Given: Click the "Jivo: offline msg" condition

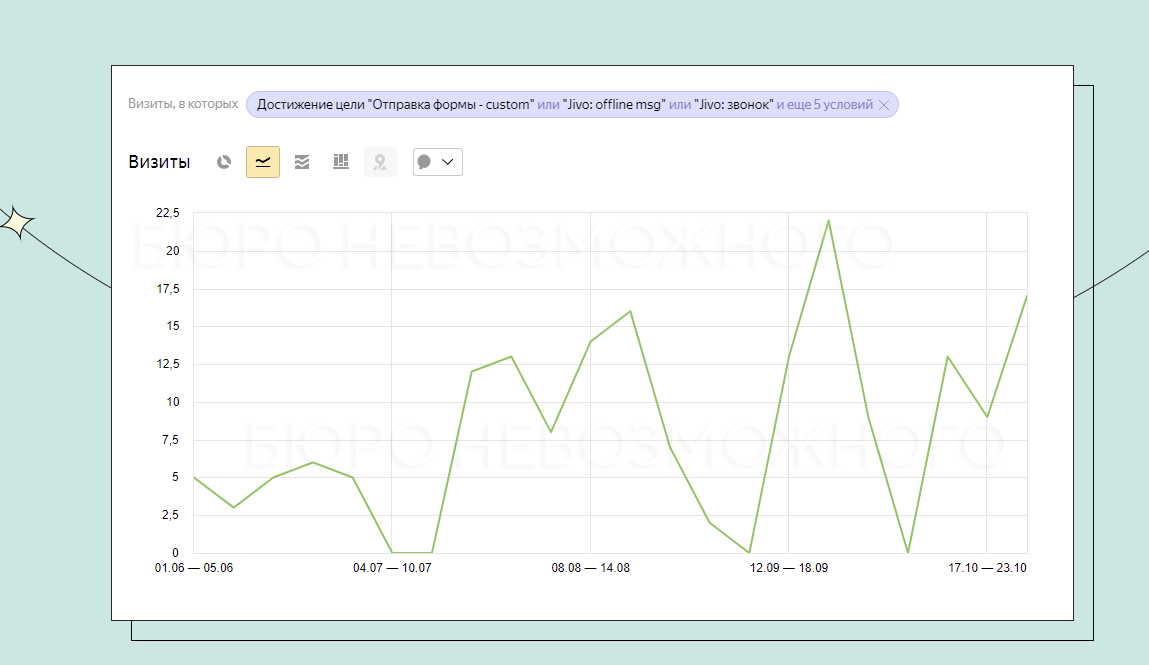Looking at the screenshot, I should click(x=614, y=105).
